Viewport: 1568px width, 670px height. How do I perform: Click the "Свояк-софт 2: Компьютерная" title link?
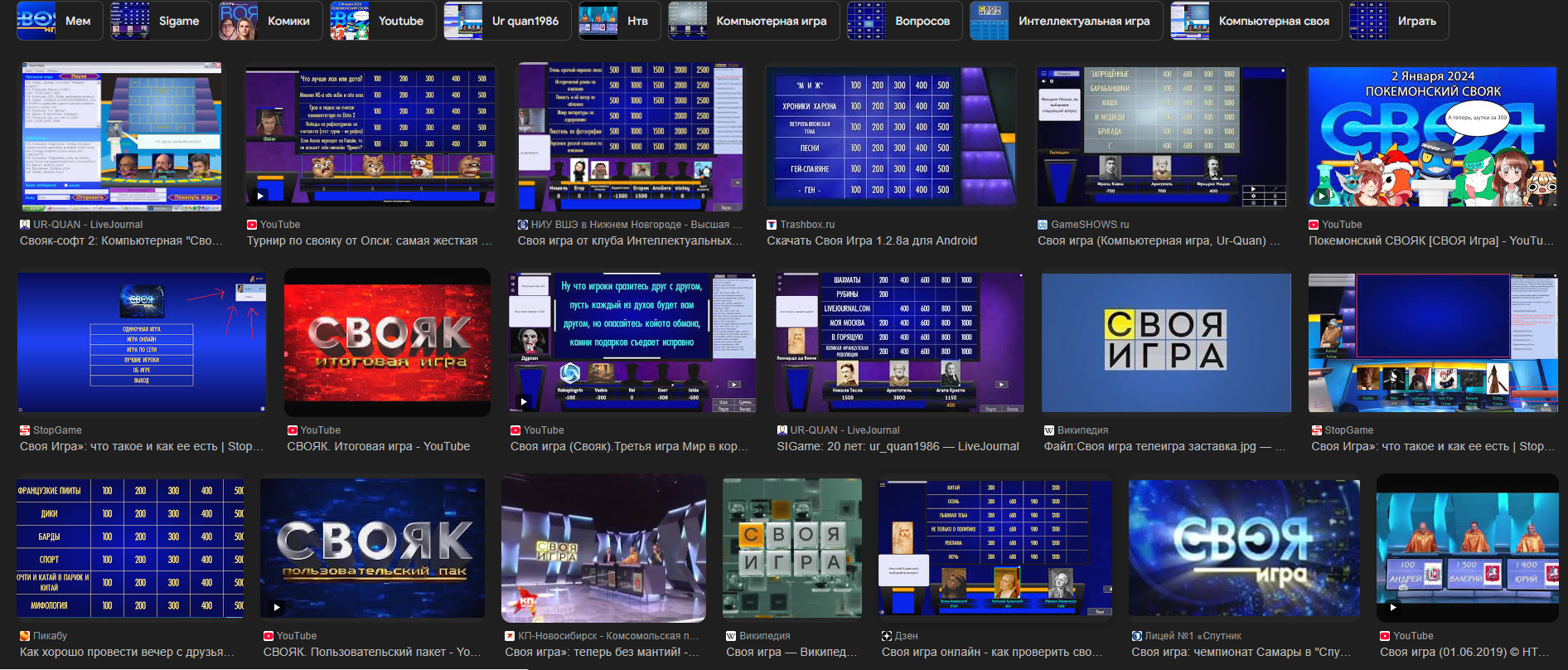(122, 240)
